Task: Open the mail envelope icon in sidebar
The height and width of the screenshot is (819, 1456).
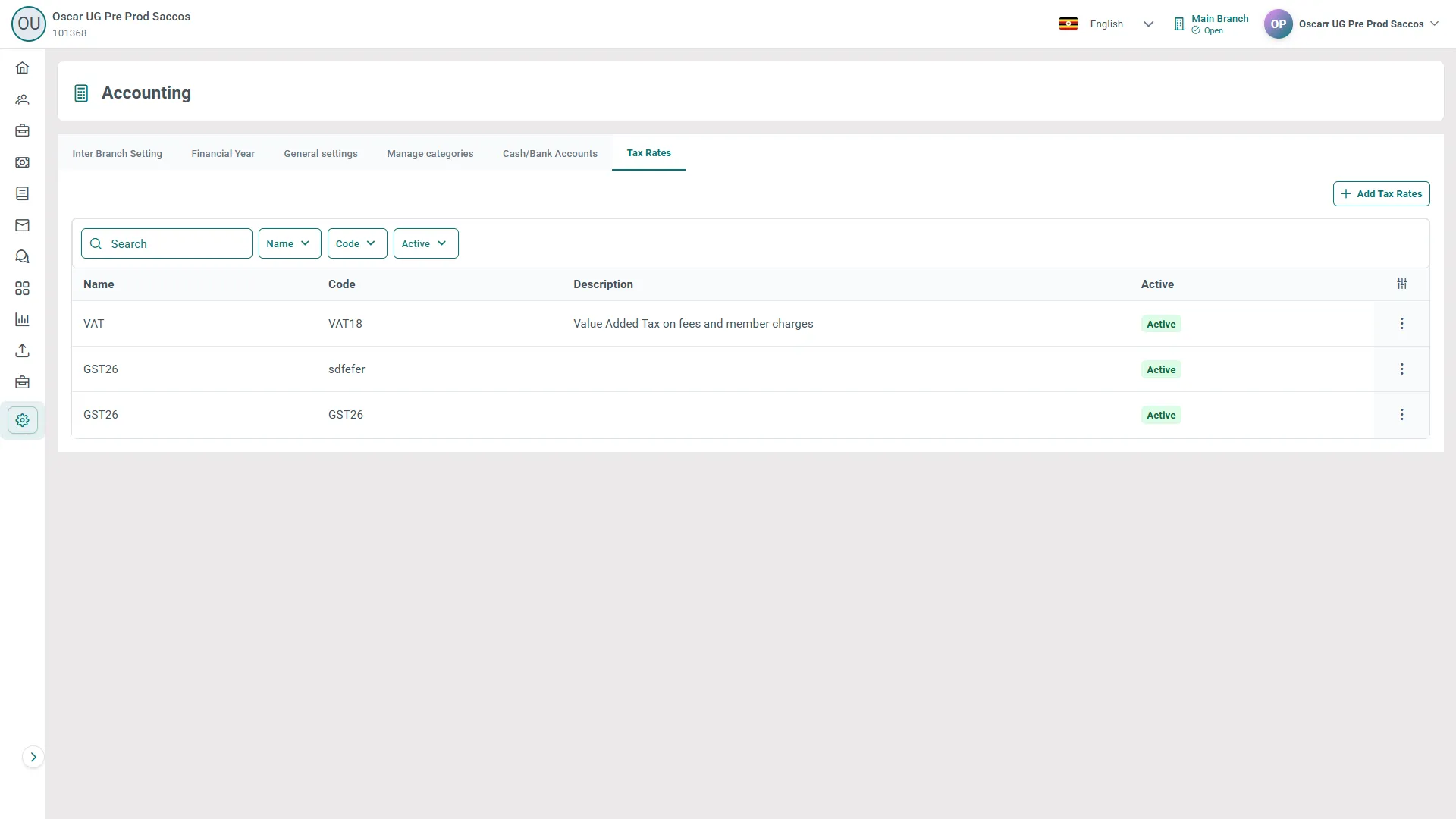Action: click(22, 225)
